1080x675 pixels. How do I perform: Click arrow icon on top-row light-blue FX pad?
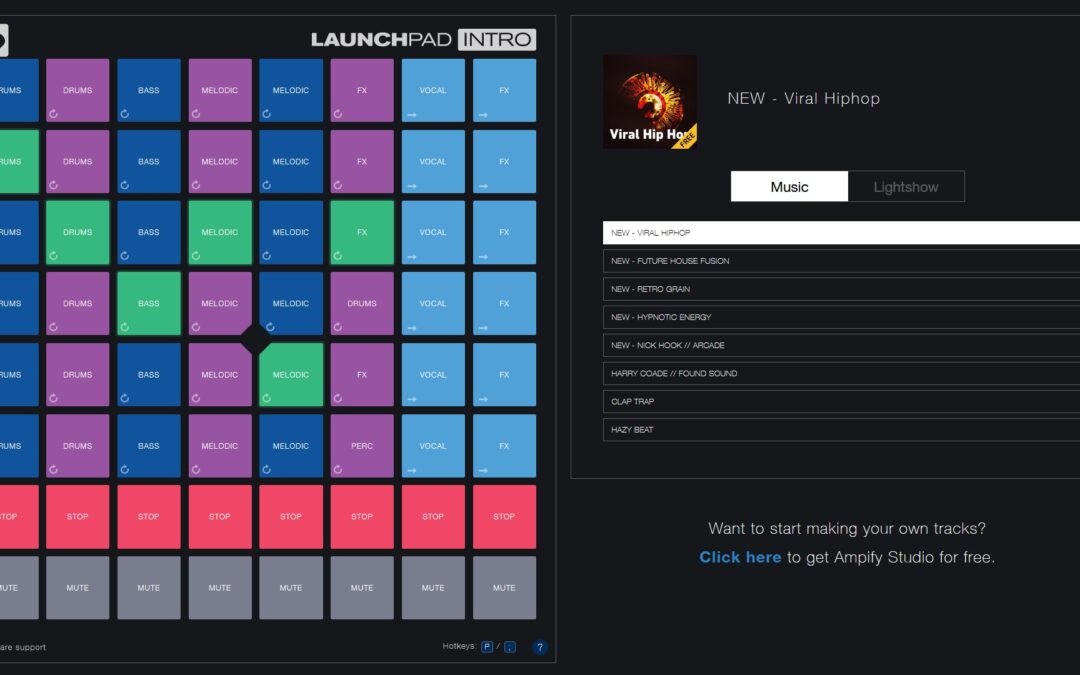tap(483, 115)
